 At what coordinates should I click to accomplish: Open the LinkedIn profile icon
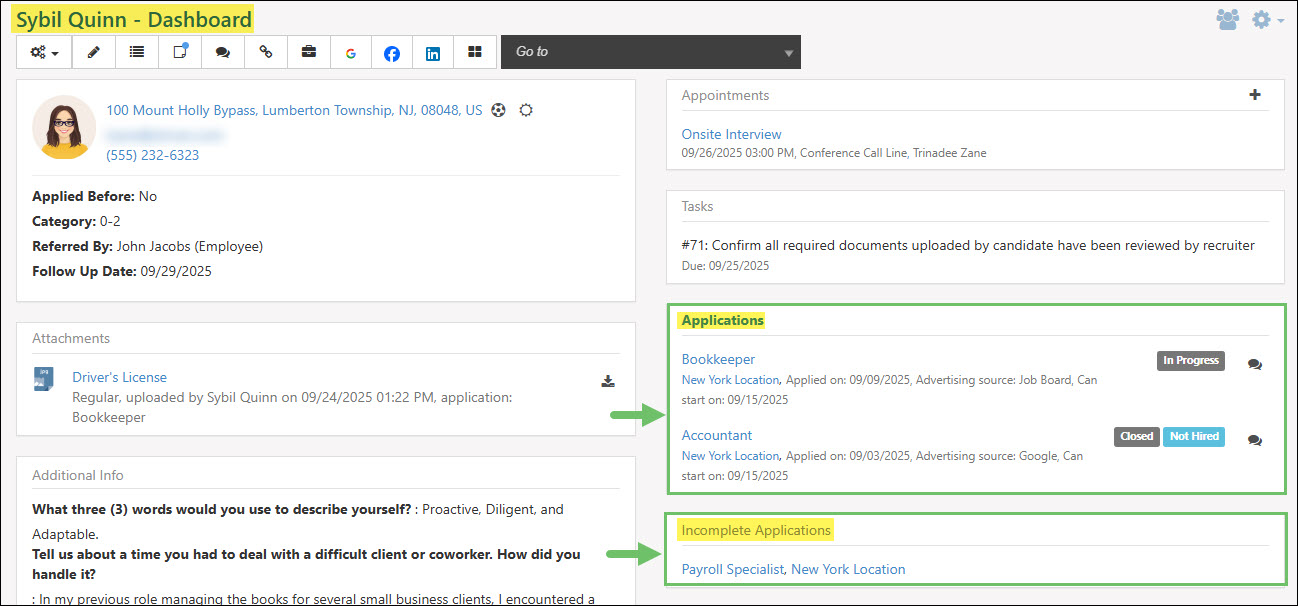coord(432,52)
